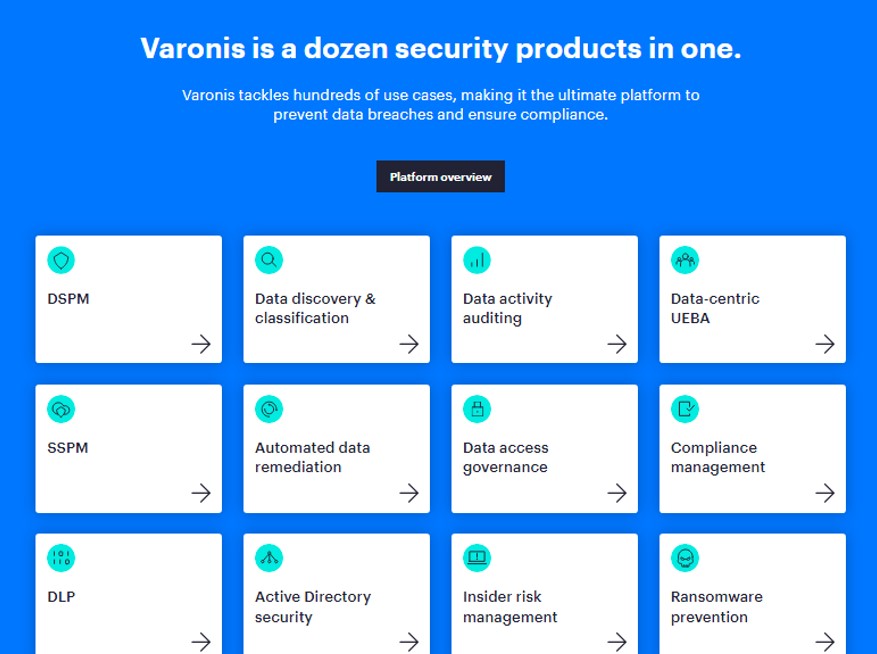Follow the Data-centric UEBA arrow
The image size is (877, 654).
pyautogui.click(x=825, y=344)
